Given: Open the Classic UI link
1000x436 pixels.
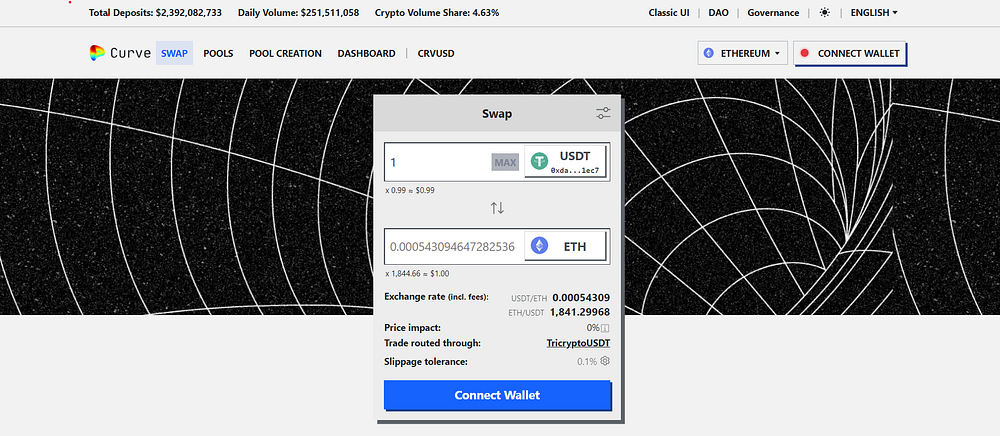Looking at the screenshot, I should tap(669, 13).
